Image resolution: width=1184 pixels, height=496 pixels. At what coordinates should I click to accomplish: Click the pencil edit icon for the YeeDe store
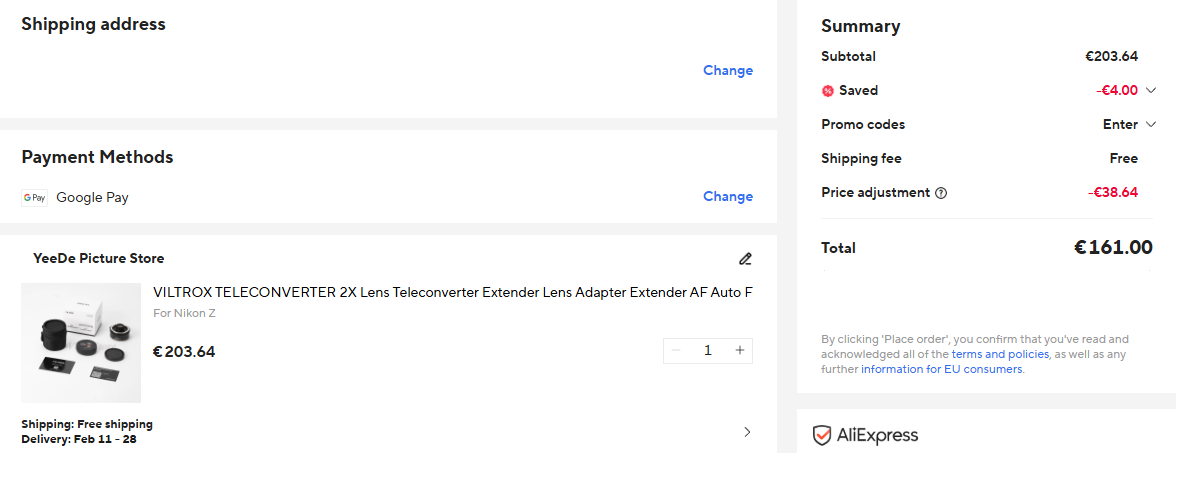point(744,259)
